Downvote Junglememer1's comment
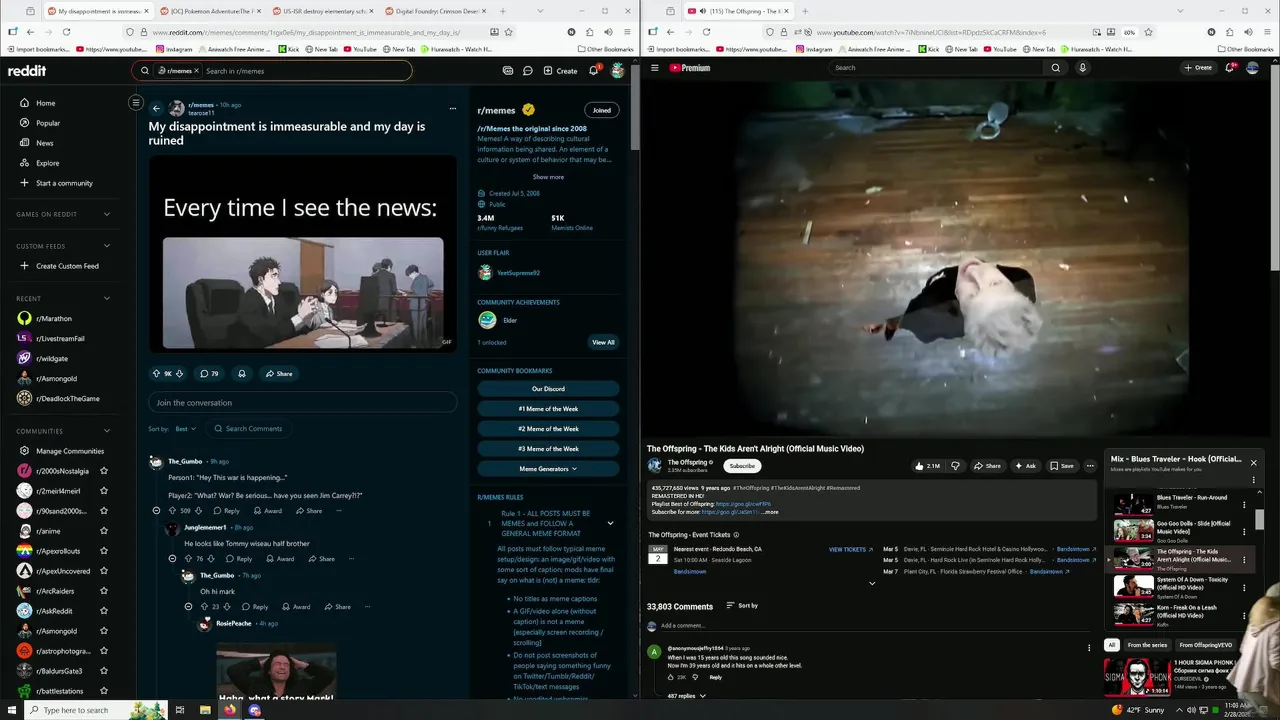Screen dimensions: 1280x720 pos(211,559)
